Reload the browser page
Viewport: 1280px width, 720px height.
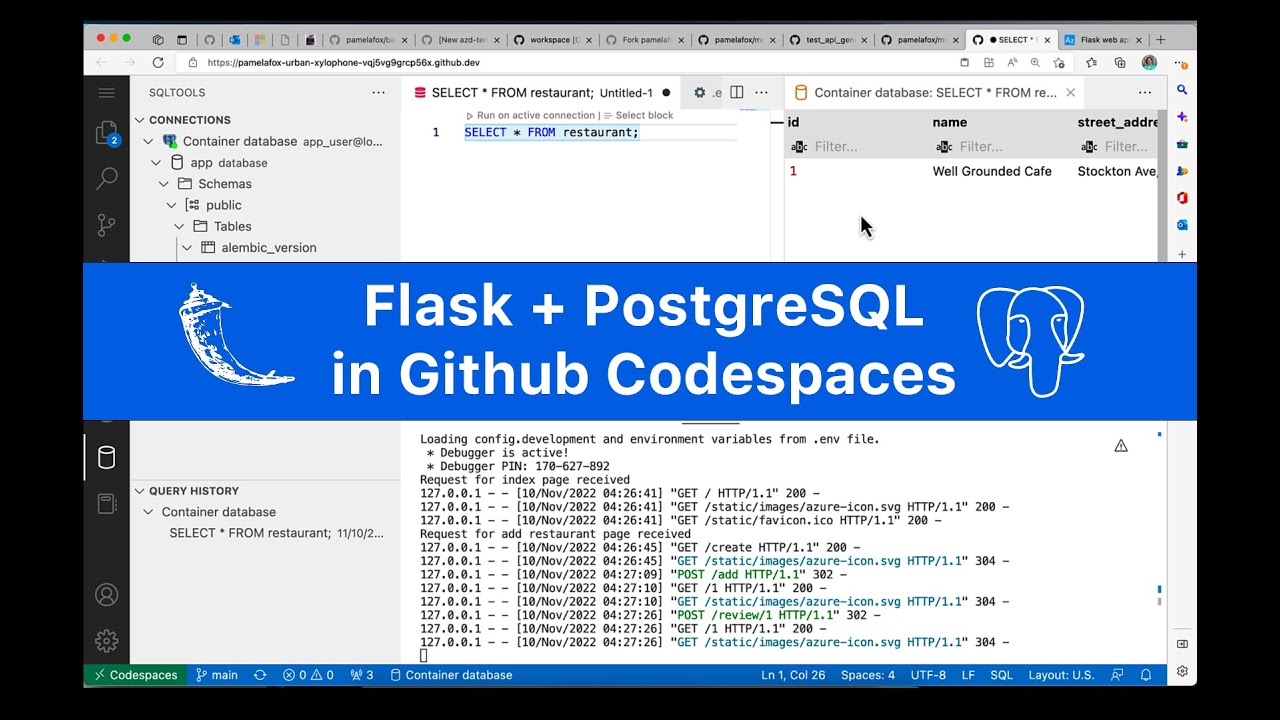click(x=158, y=62)
